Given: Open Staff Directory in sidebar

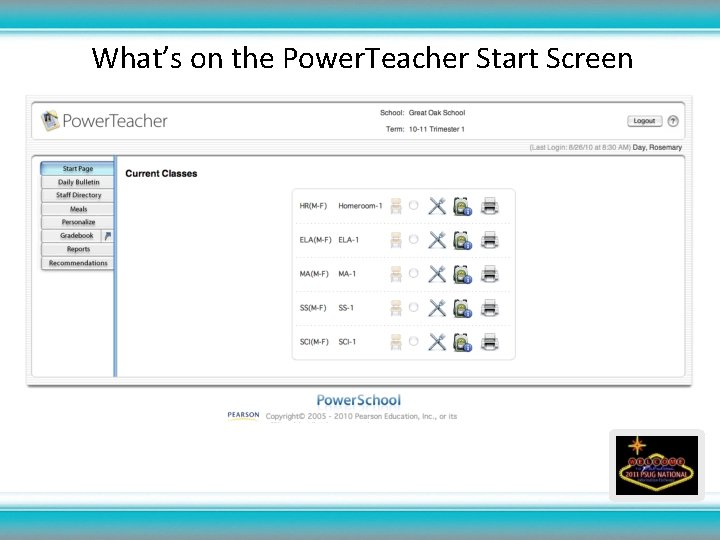Looking at the screenshot, I should 78,195.
